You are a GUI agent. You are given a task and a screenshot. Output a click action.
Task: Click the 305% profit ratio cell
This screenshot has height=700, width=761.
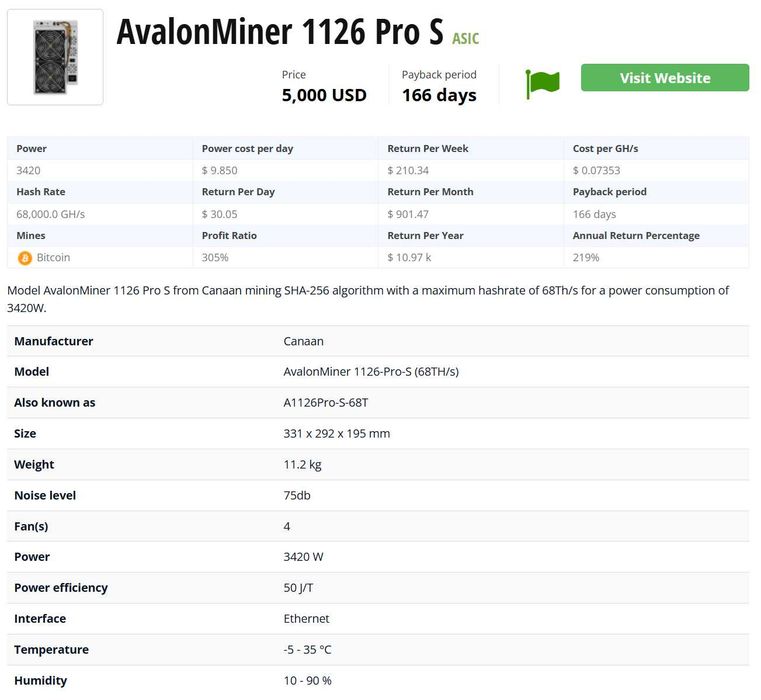point(285,257)
